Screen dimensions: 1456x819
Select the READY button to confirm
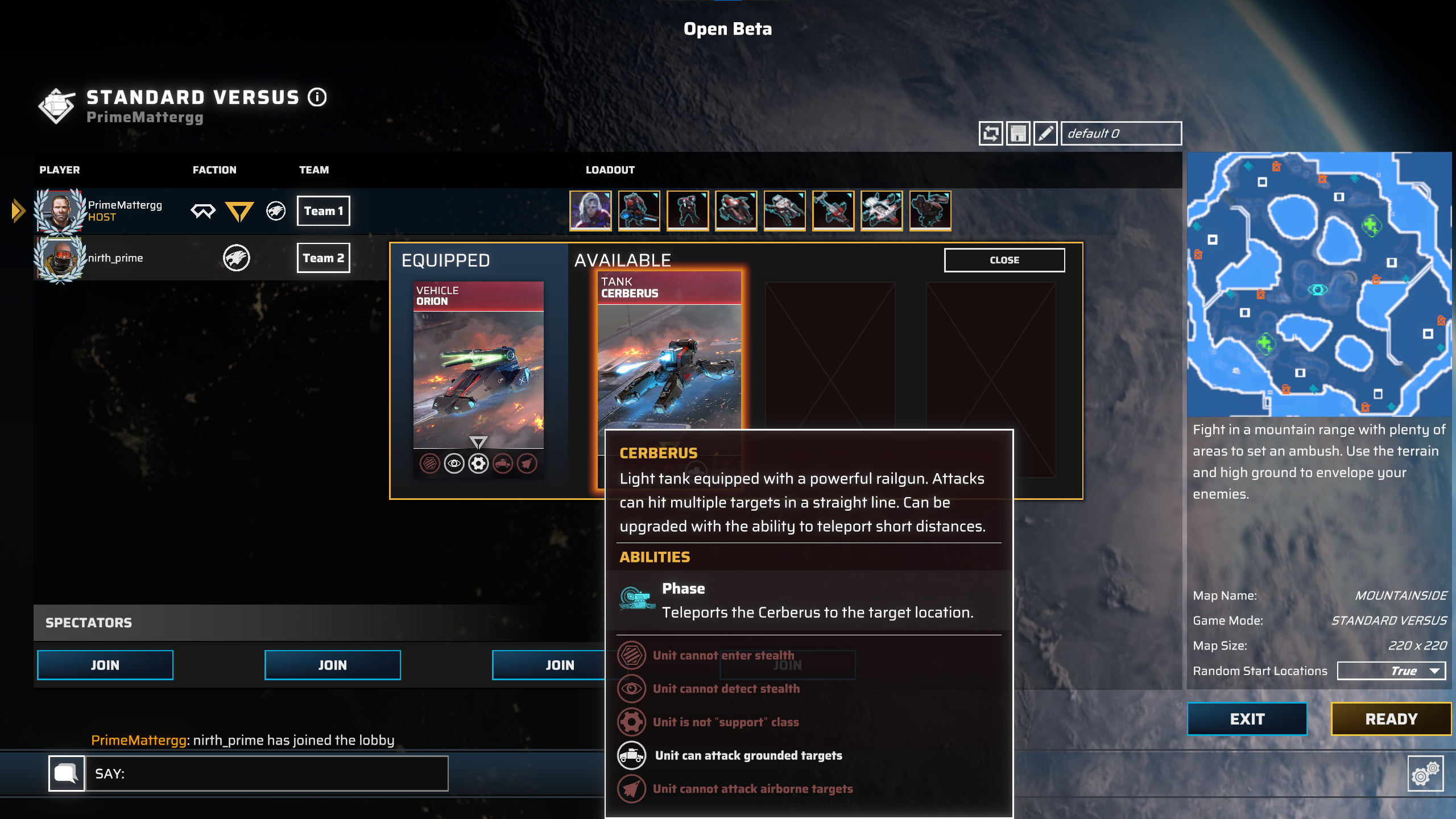tap(1390, 717)
